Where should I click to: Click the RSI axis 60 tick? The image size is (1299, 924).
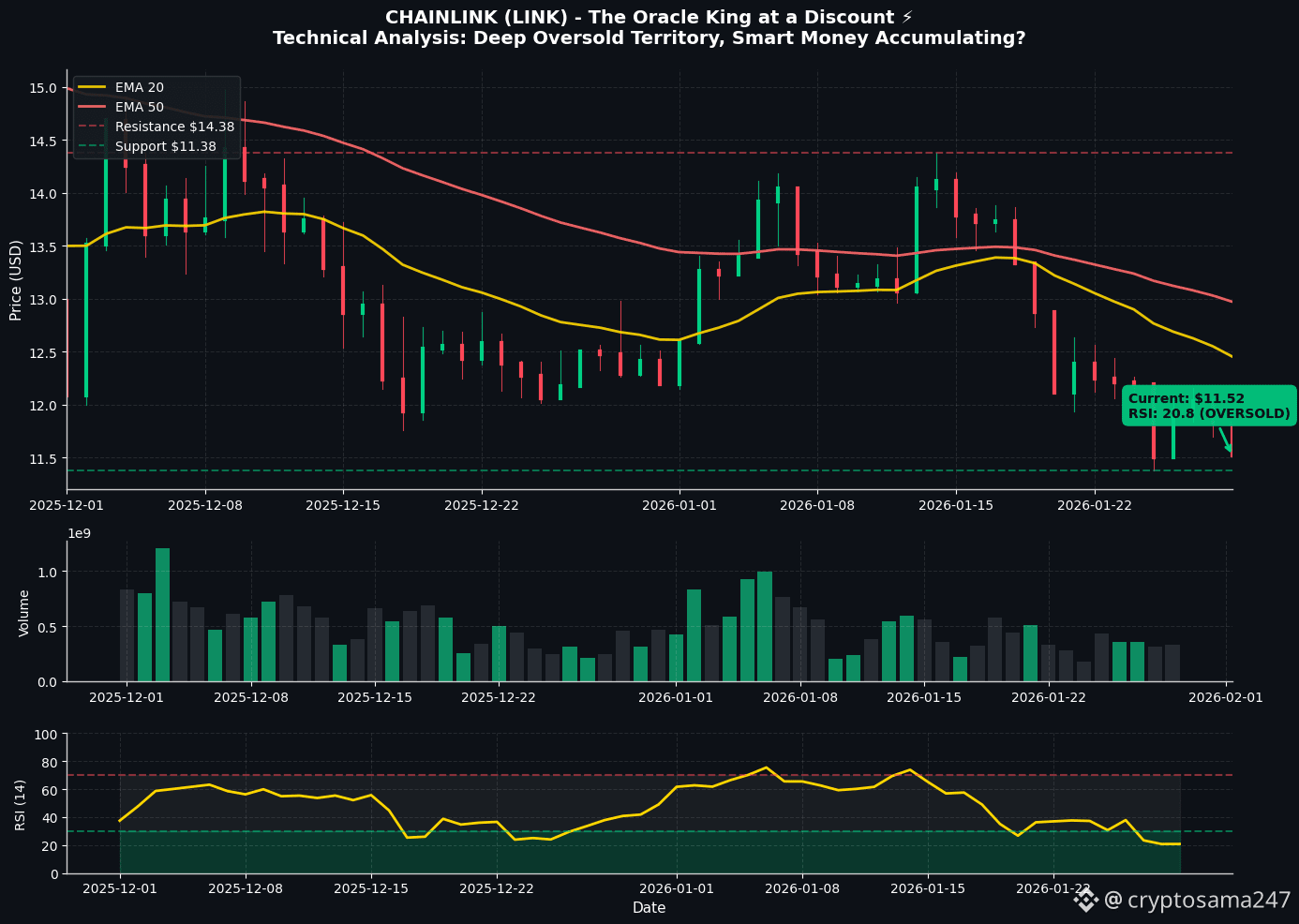[x=51, y=790]
